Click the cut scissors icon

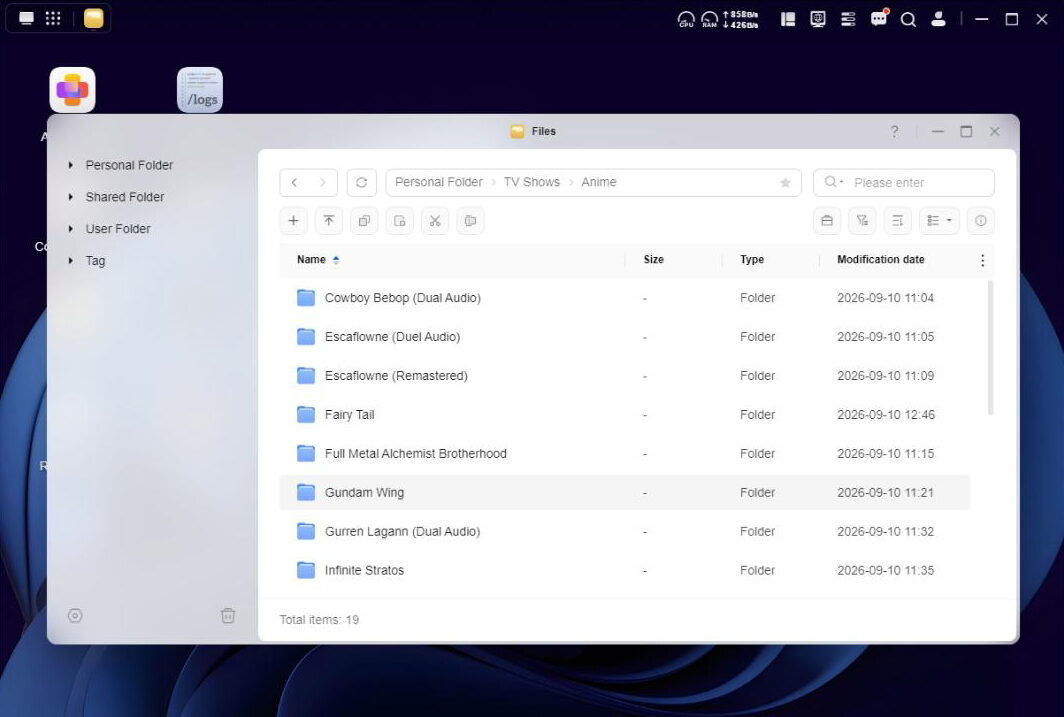coord(435,220)
